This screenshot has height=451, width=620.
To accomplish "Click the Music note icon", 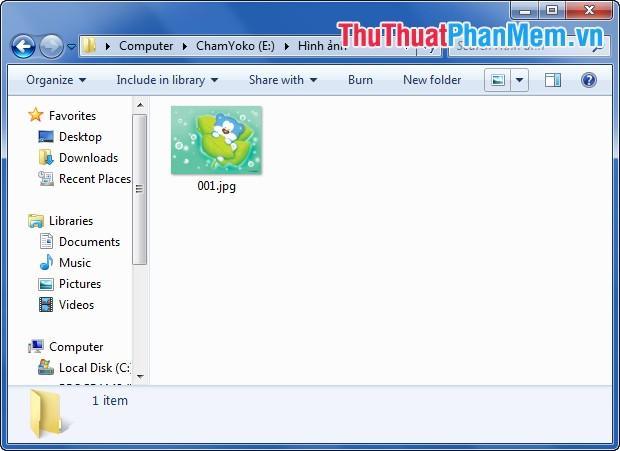I will (x=46, y=262).
